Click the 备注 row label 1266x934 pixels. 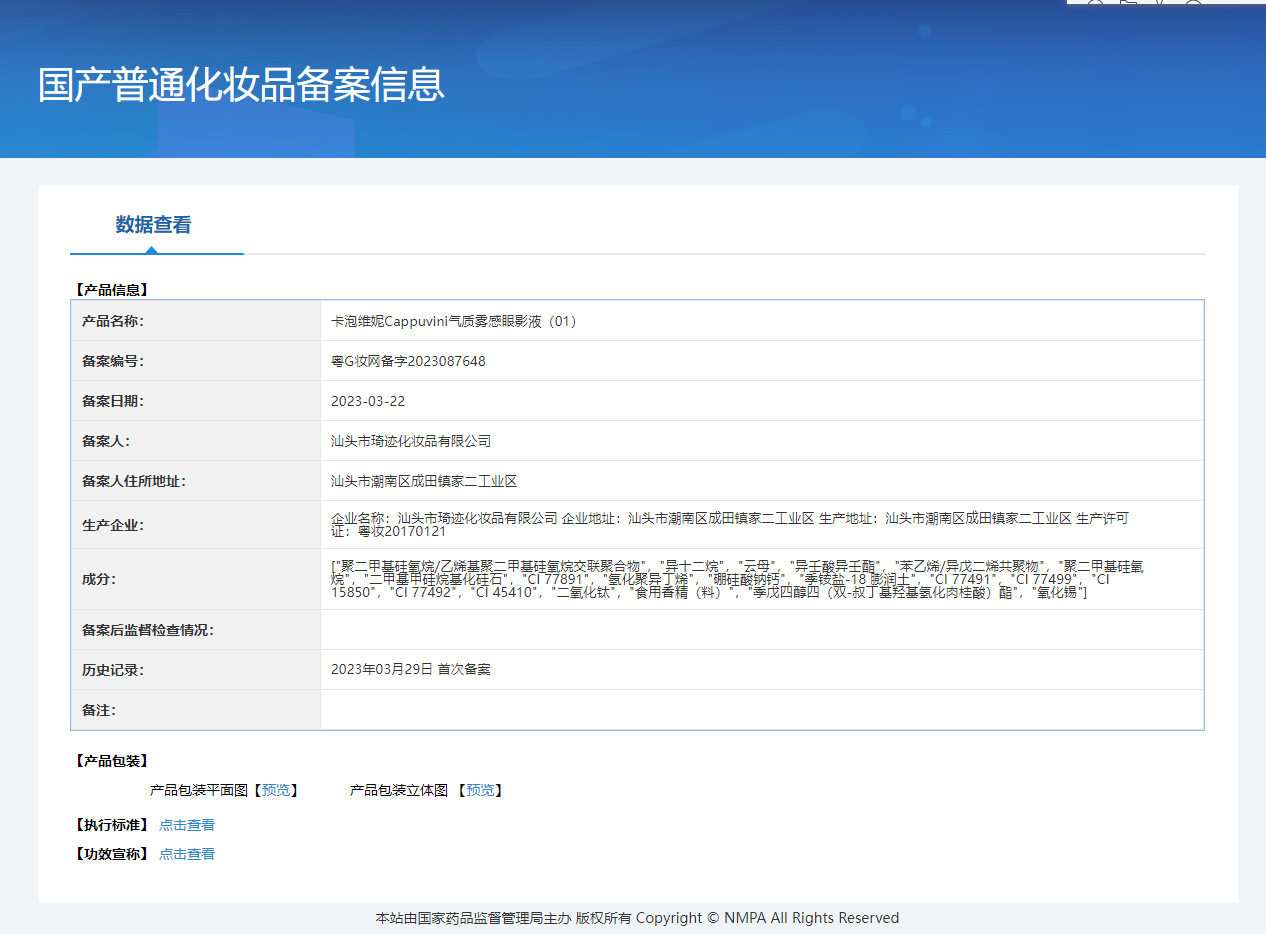(x=99, y=709)
